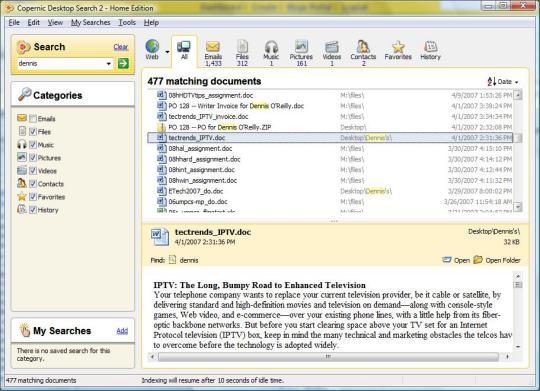Click the Contacts icon in Categories
This screenshot has height=391, width=540.
point(22,183)
